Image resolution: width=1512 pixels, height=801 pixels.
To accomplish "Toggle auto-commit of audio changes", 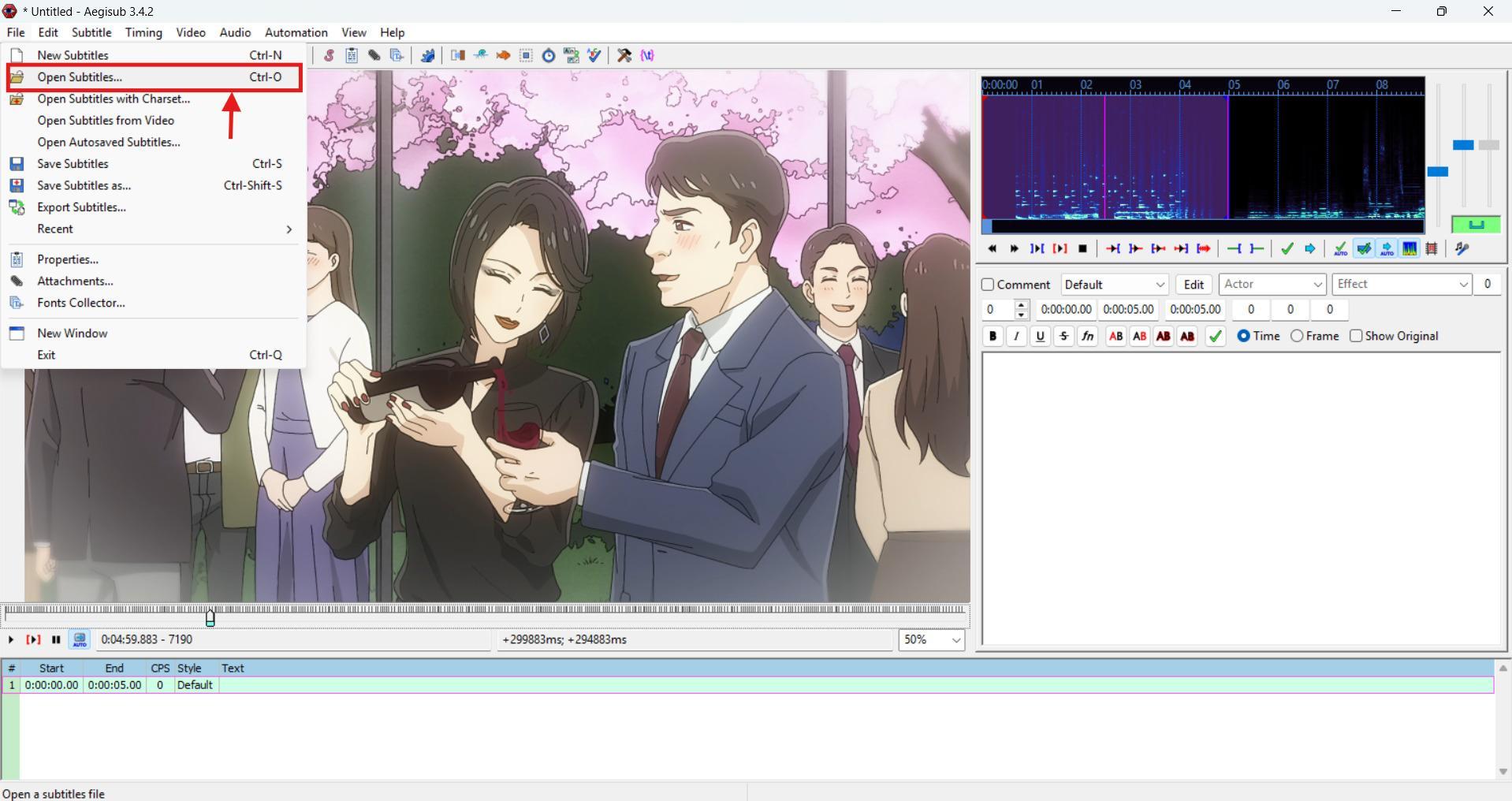I will click(x=1340, y=249).
